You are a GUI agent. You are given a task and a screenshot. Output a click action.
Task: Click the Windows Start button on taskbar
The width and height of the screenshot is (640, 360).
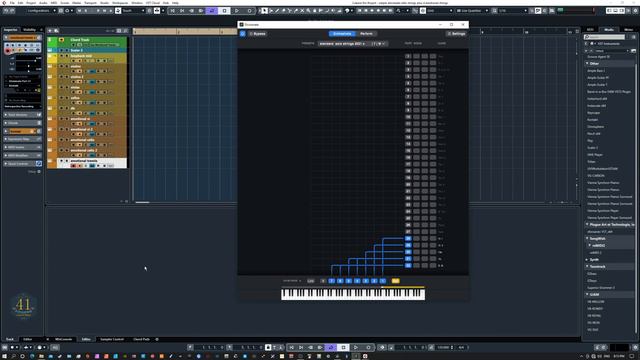pyautogui.click(x=4, y=356)
